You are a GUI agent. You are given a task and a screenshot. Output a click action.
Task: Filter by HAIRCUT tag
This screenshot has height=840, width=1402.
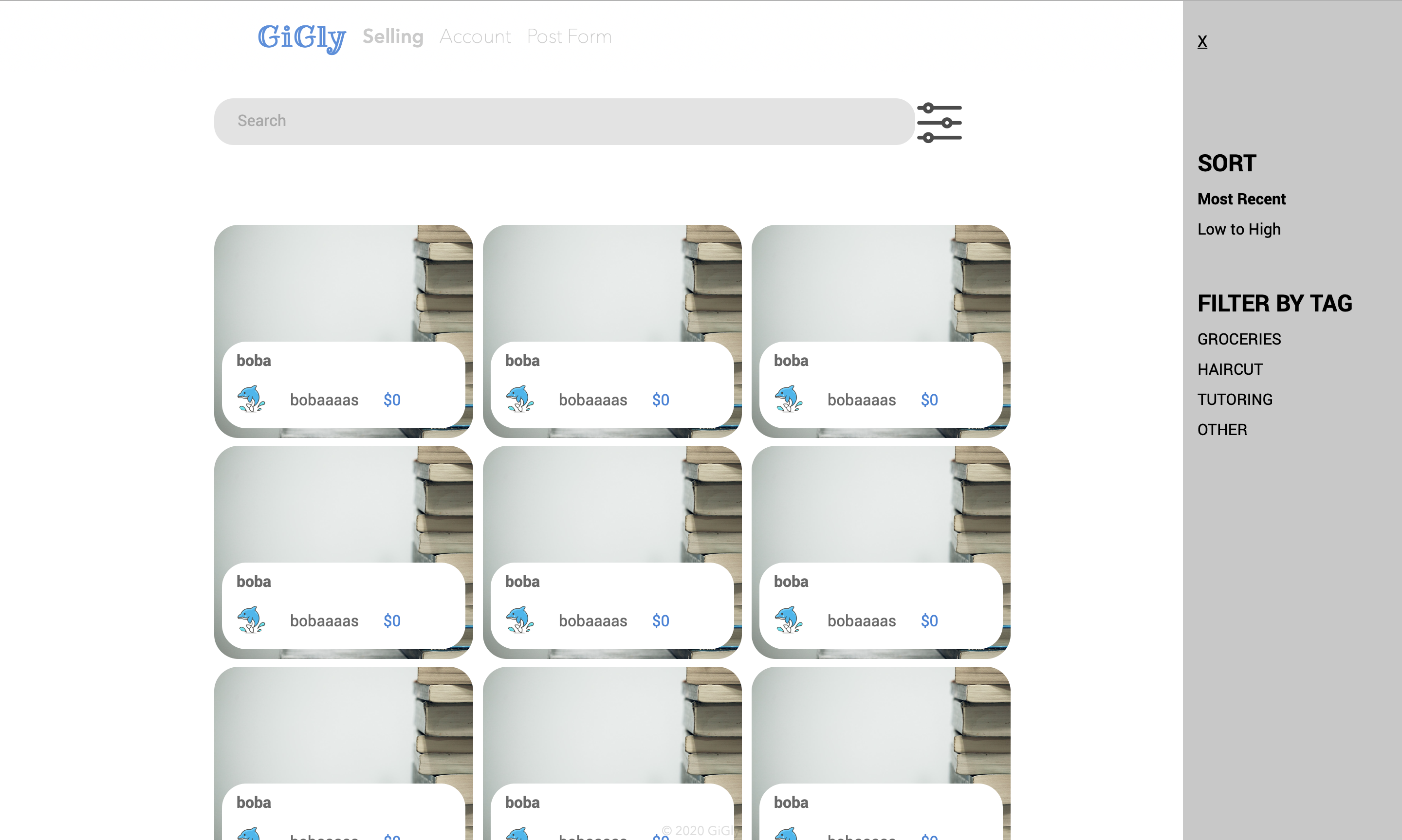1229,369
